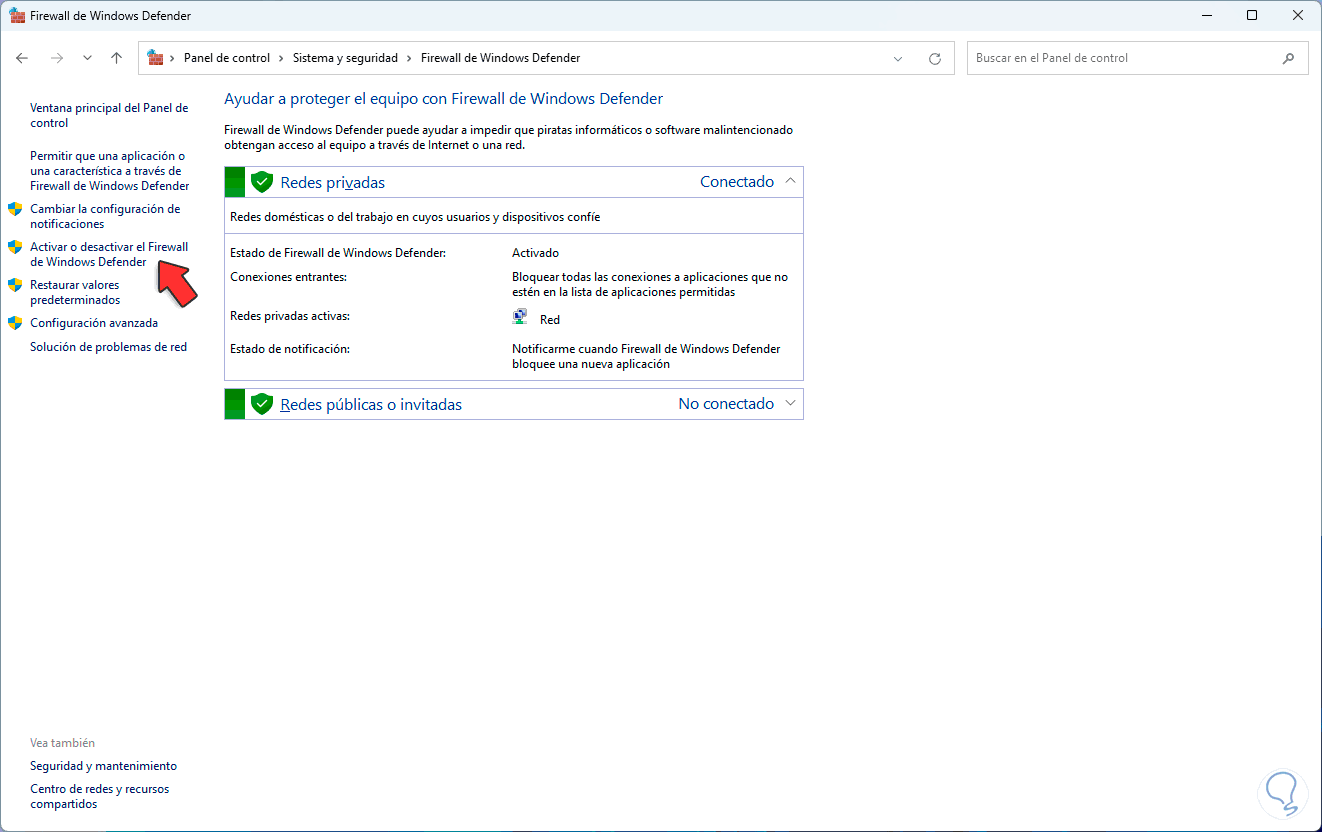The height and width of the screenshot is (832, 1322).
Task: Click the 'Redes públicas o invitadas' heading
Action: click(x=371, y=404)
